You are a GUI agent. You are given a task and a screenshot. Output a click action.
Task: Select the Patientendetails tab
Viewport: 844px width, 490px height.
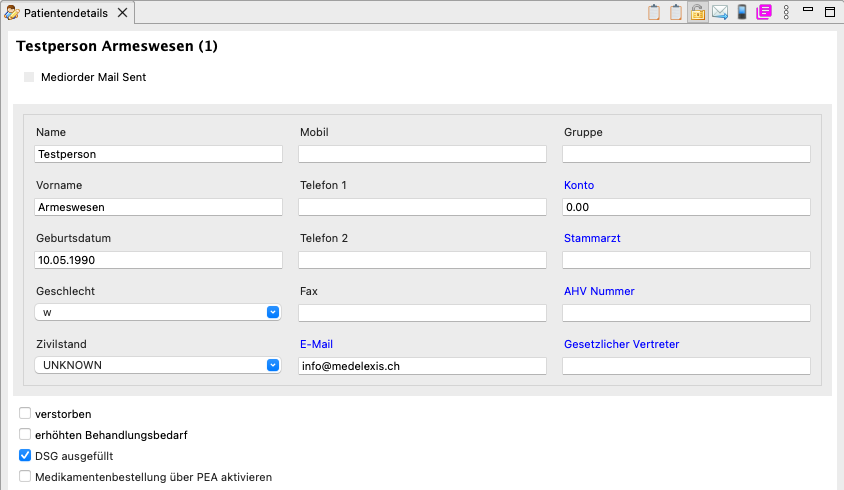click(x=66, y=13)
